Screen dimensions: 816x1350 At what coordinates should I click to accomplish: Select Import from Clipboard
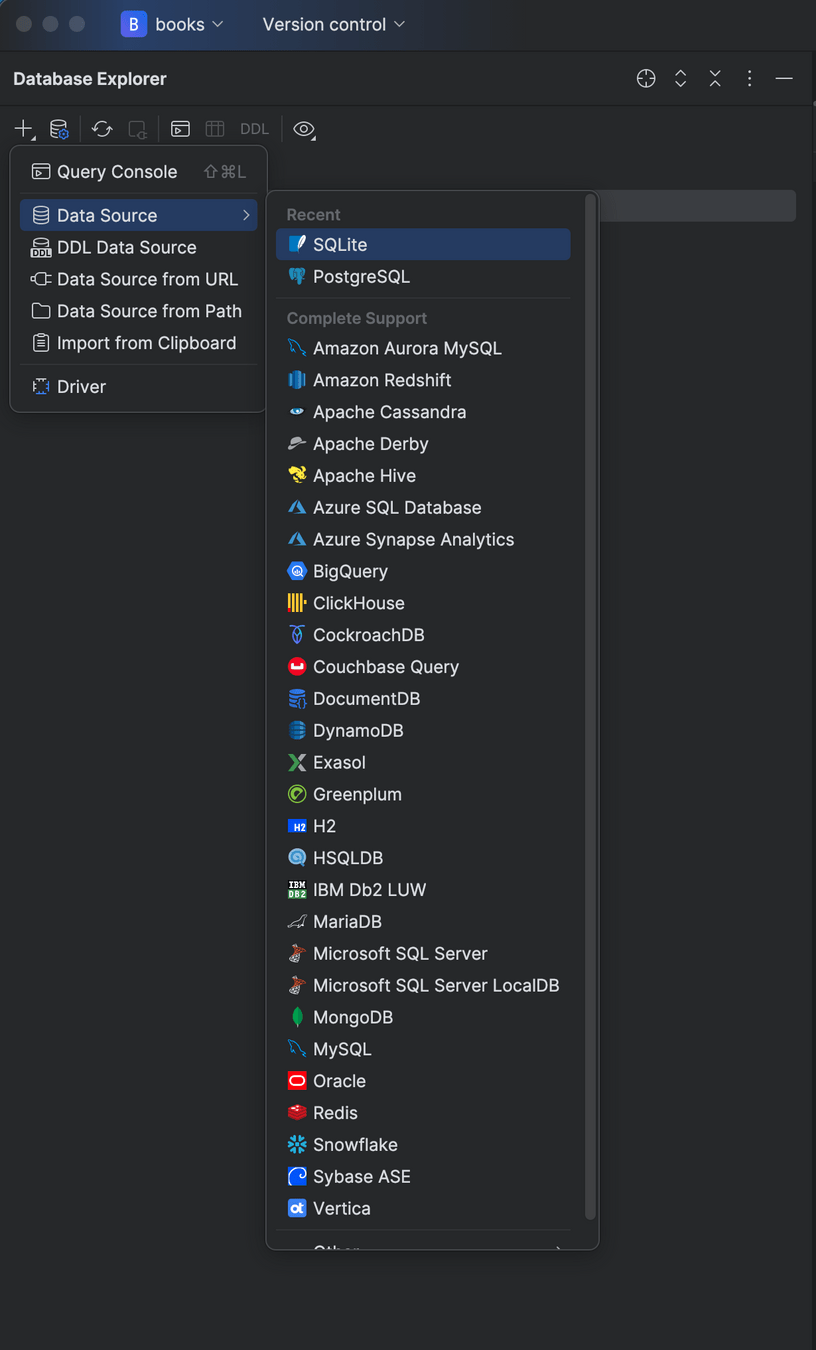[138, 343]
